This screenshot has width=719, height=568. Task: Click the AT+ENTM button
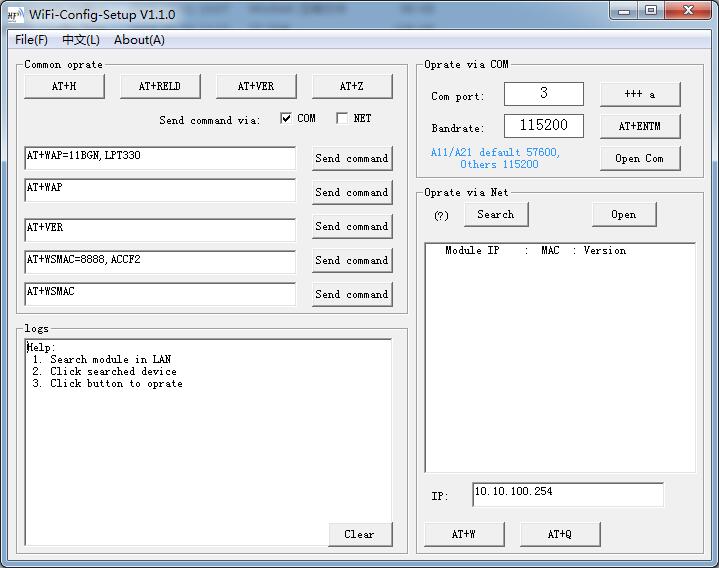pos(639,126)
